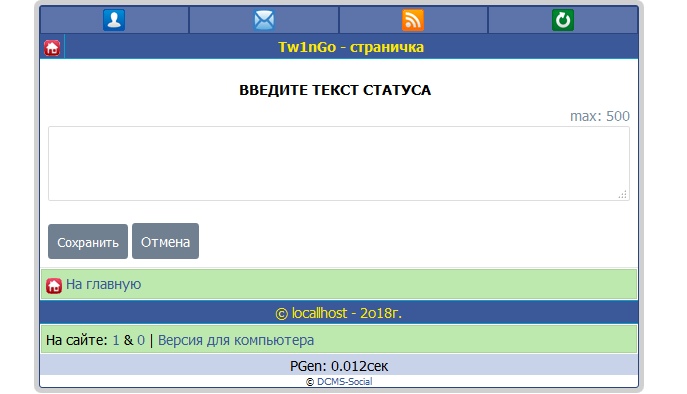Click the home icon beside На главную
Image resolution: width=687 pixels, height=394 pixels.
tap(54, 286)
